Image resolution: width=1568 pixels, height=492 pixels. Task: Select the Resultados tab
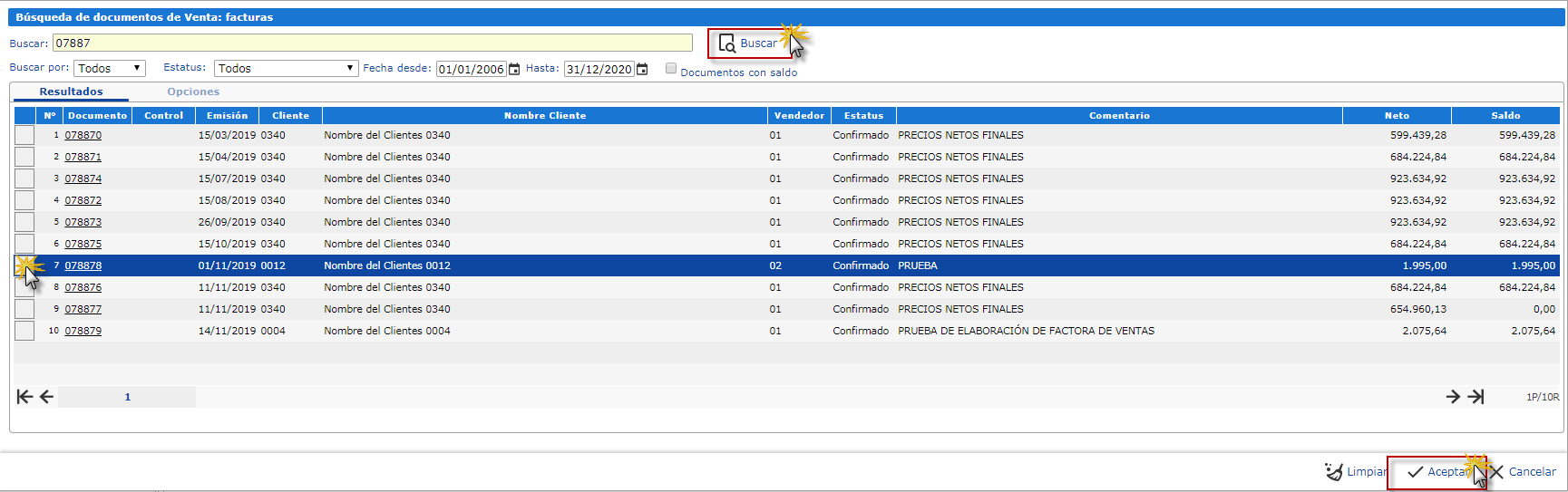tap(71, 92)
